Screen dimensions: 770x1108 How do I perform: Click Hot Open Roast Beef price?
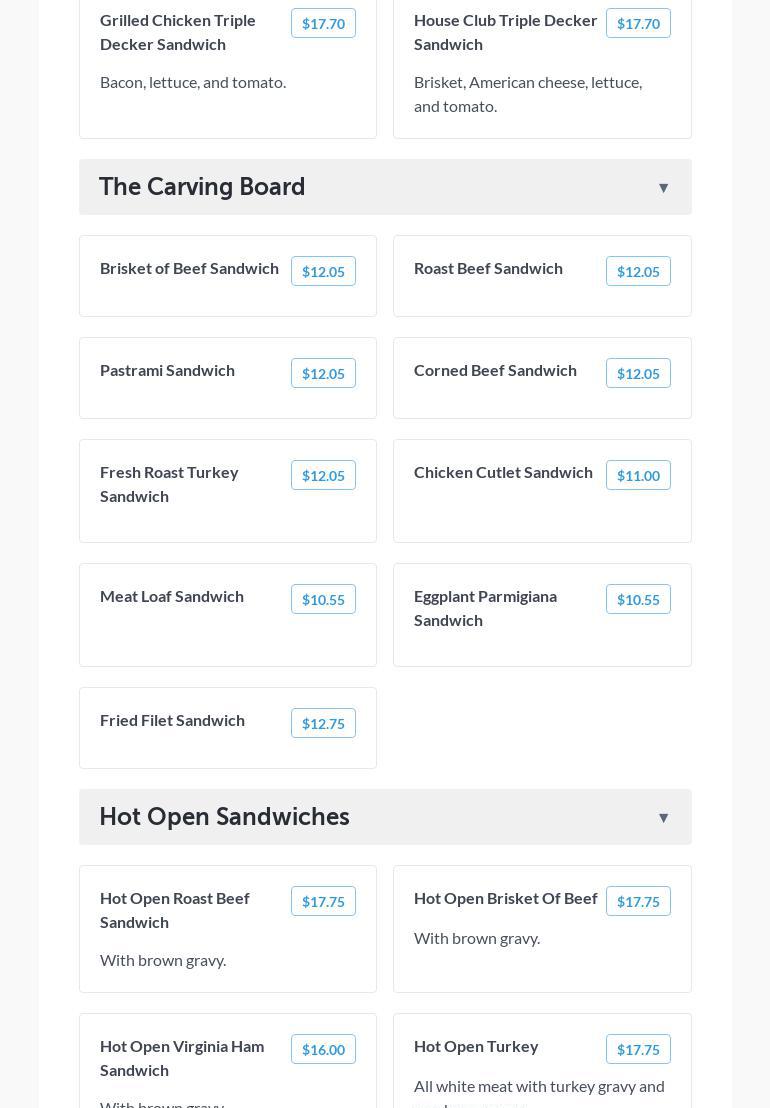(x=323, y=902)
